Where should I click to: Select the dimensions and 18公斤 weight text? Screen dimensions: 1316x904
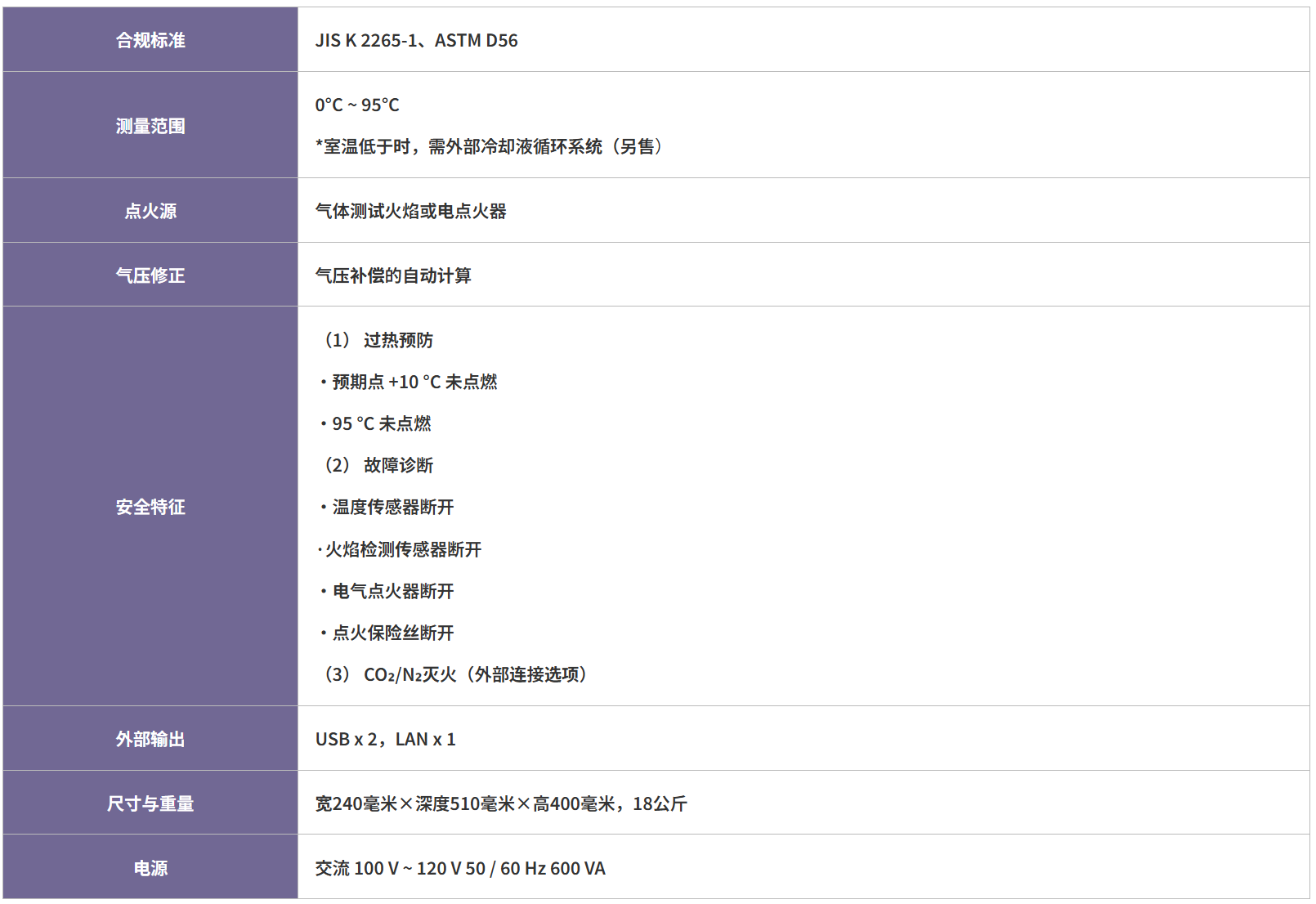pyautogui.click(x=502, y=803)
